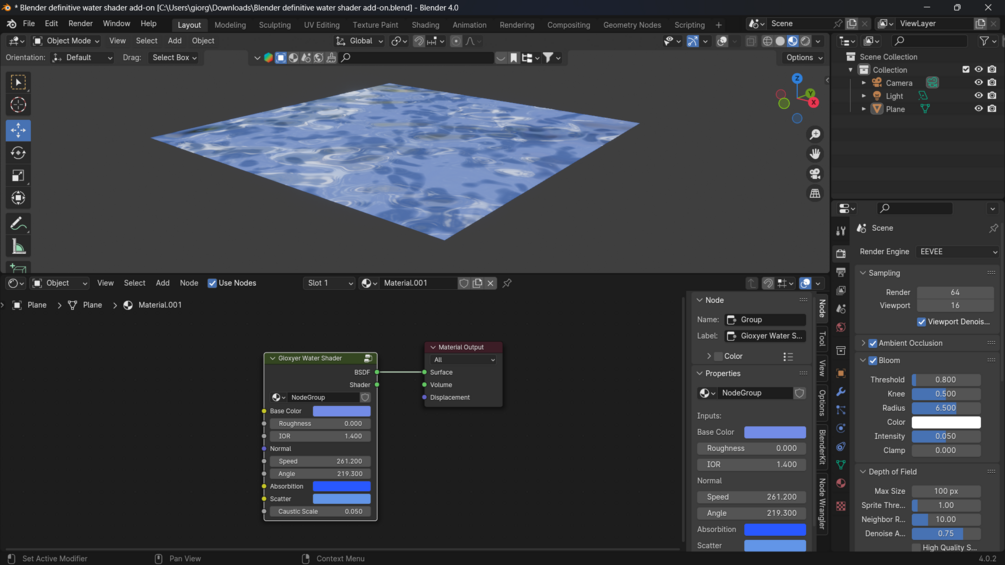Toggle fake user shield for Material.001

(x=464, y=283)
